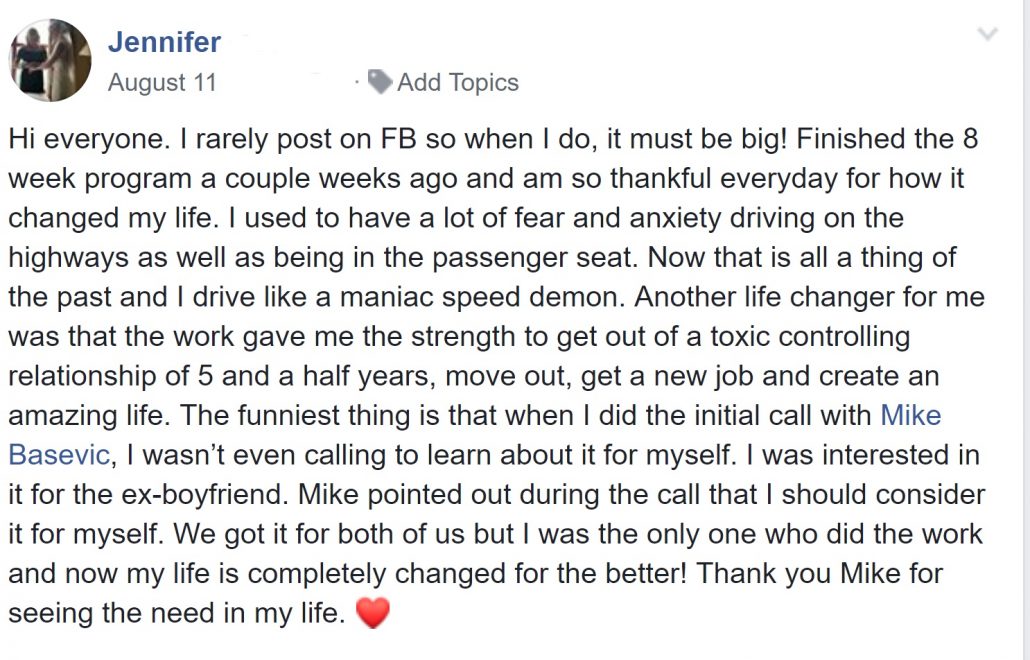Click the phrase "maniac speed demon"
1030x660 pixels.
[x=480, y=297]
